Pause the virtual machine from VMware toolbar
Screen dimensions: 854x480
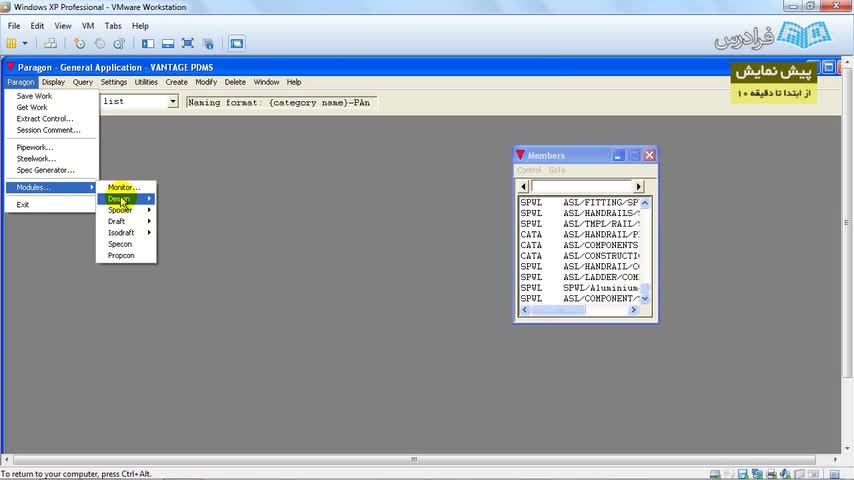11,44
